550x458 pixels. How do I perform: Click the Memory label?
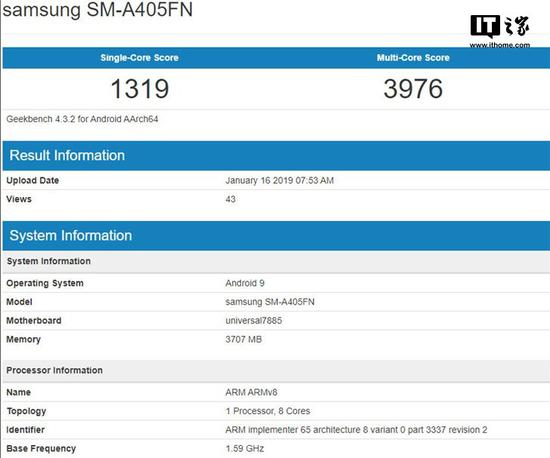(24, 339)
